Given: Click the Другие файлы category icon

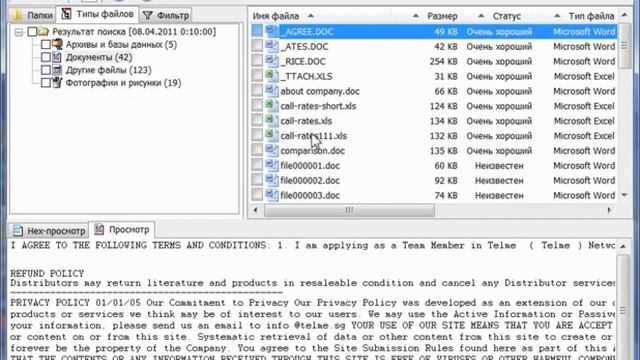Looking at the screenshot, I should 57,70.
